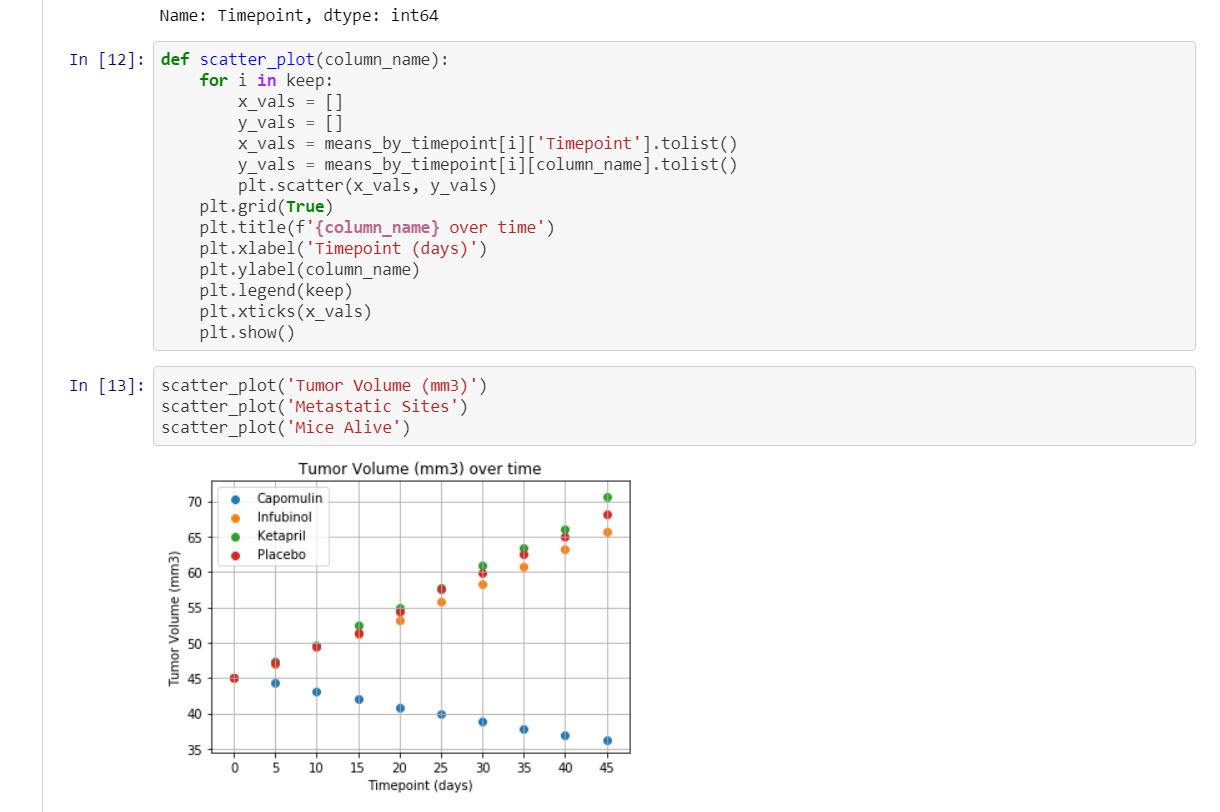Click the scatter_plot('Metastatic Sites') line
The image size is (1220, 812).
coord(314,407)
